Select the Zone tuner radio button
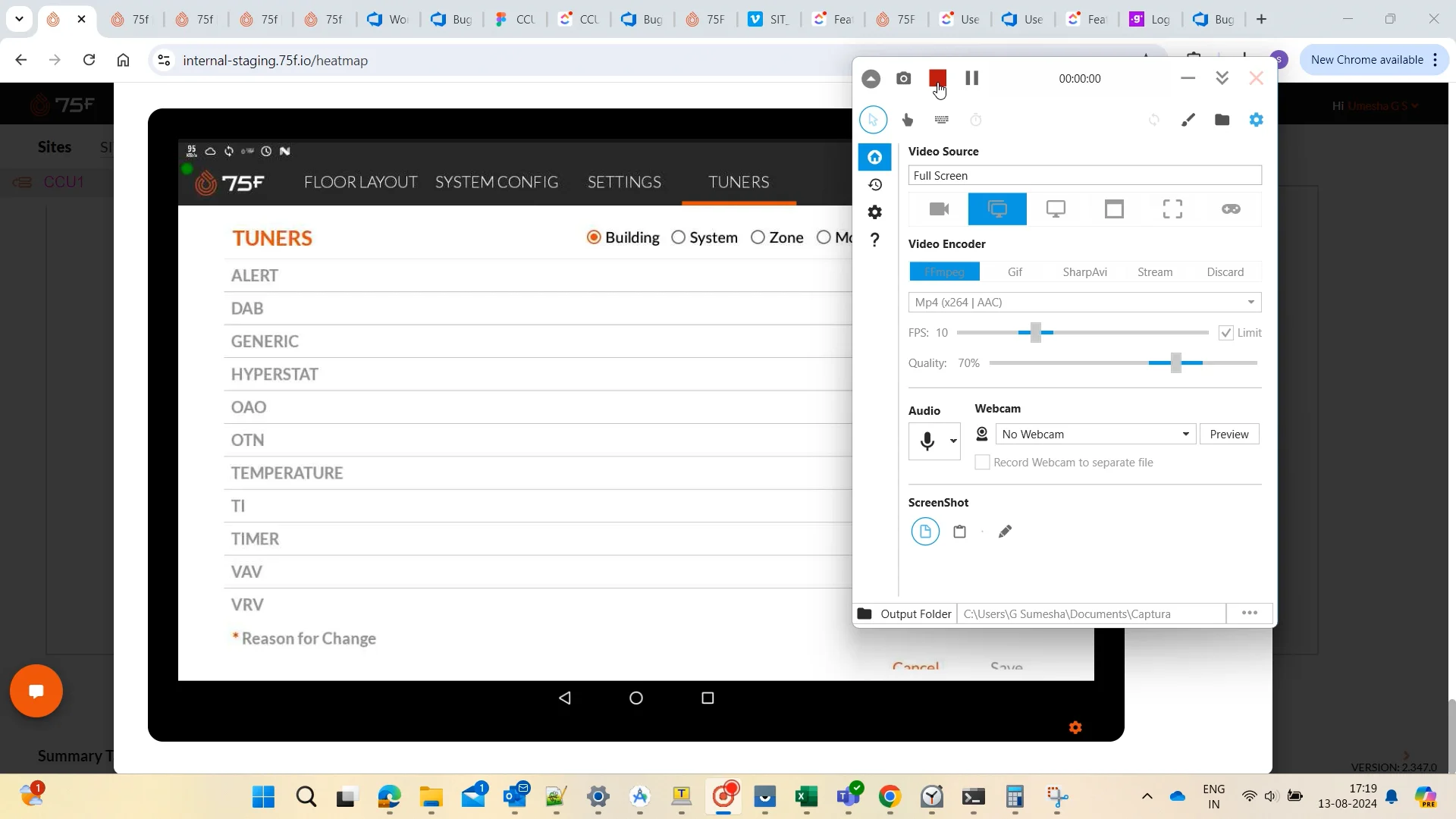The image size is (1456, 819). tap(758, 238)
